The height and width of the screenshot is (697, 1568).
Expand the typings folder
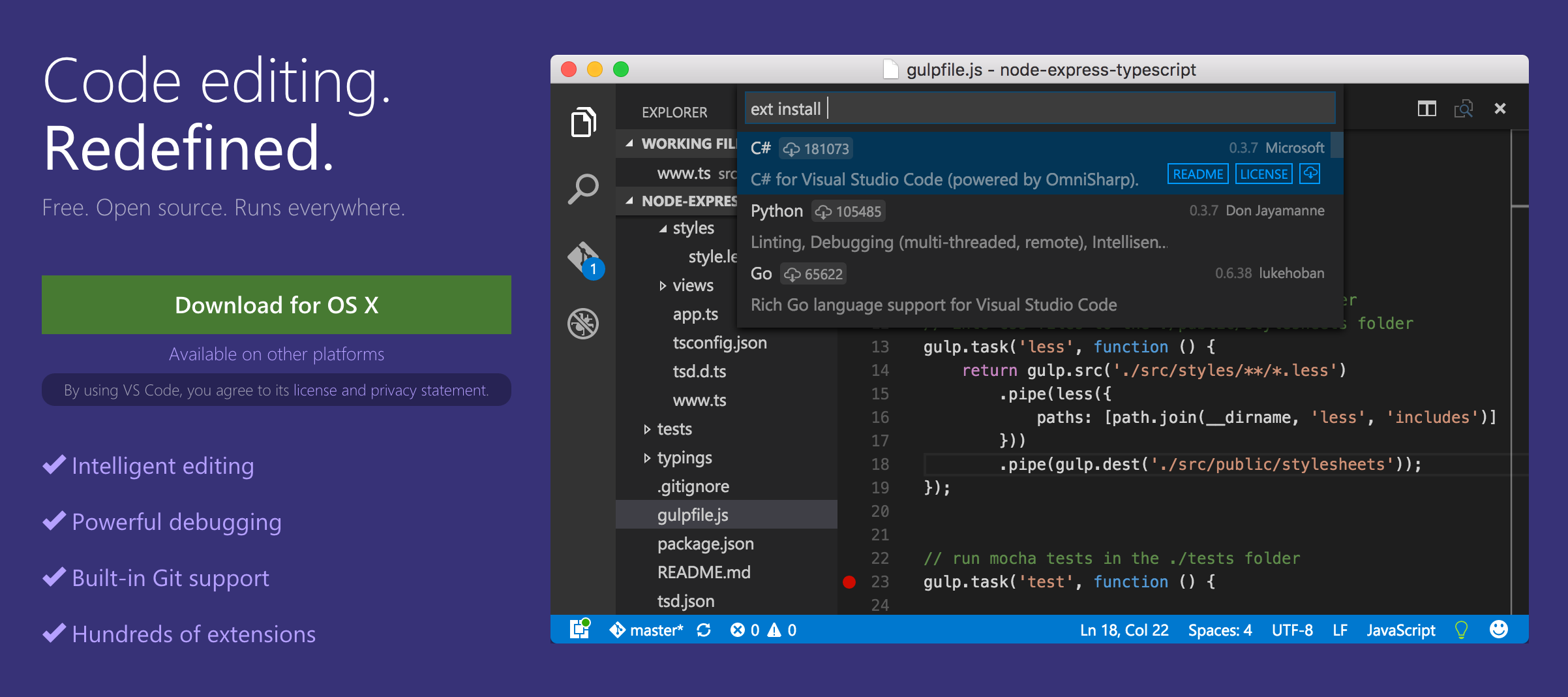coord(647,458)
